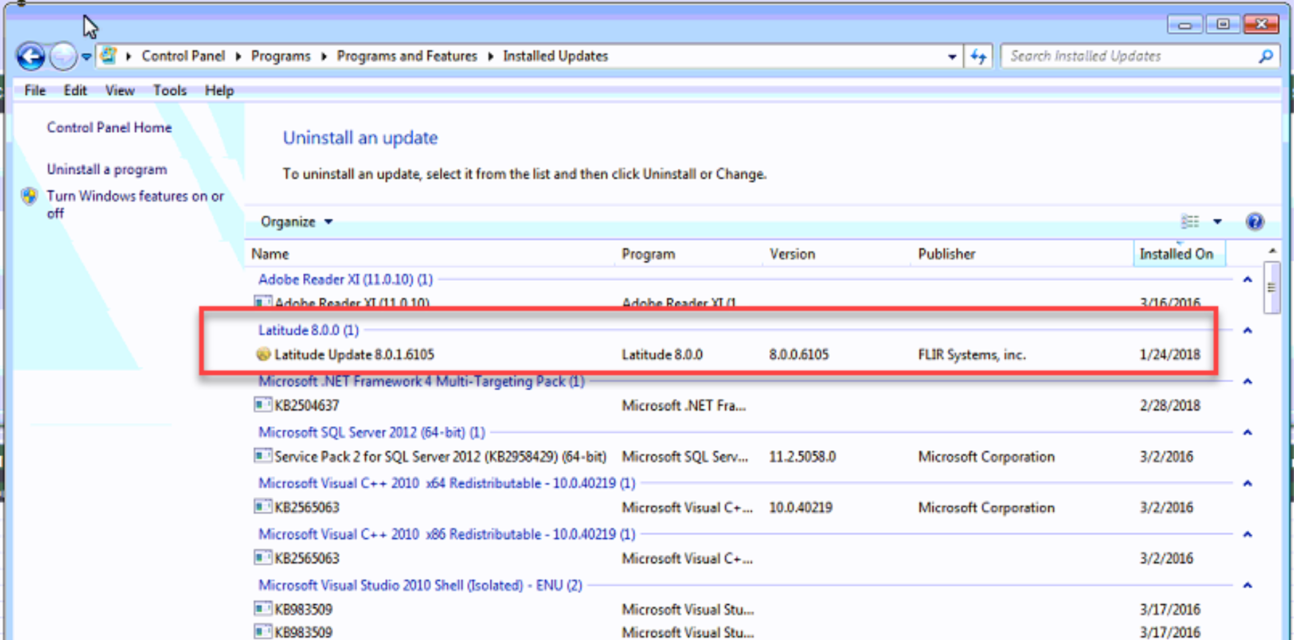The height and width of the screenshot is (640, 1294).
Task: Open the Organize dropdown
Action: pyautogui.click(x=296, y=222)
